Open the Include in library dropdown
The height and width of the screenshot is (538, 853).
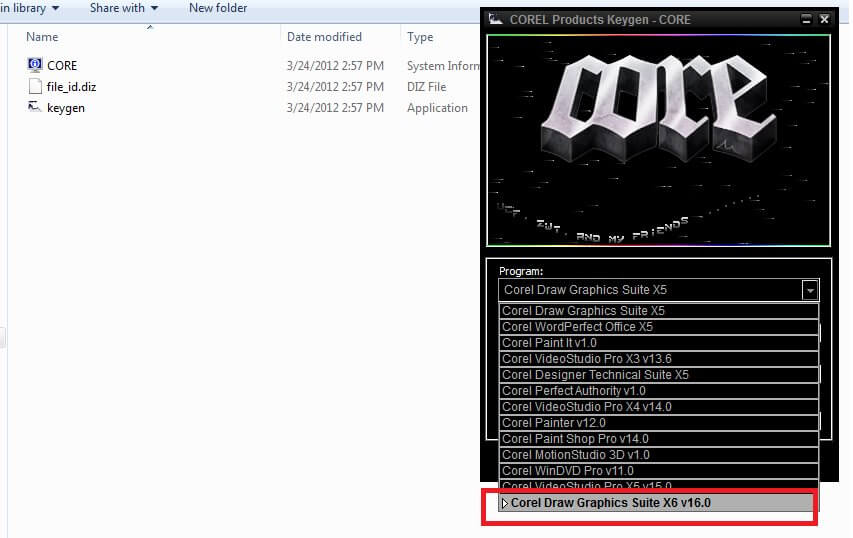point(30,8)
